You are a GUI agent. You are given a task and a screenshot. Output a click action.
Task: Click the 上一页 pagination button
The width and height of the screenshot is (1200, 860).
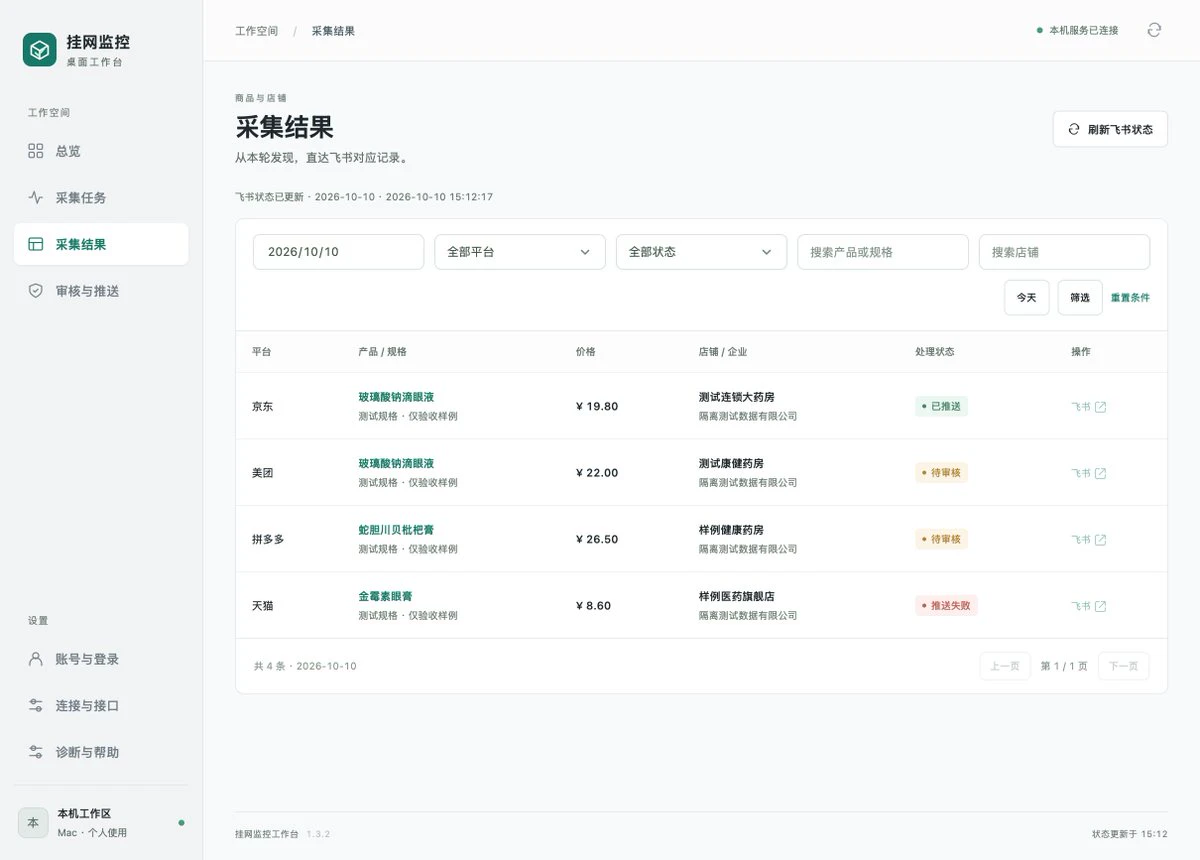pyautogui.click(x=1005, y=666)
